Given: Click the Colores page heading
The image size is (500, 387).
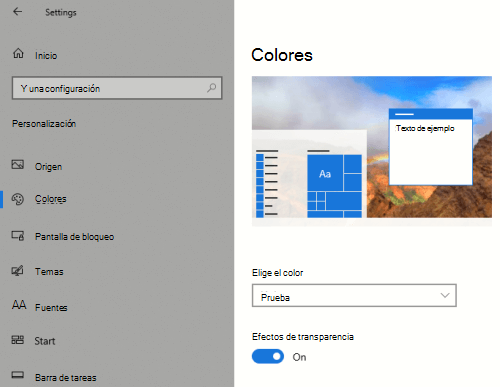Looking at the screenshot, I should click(282, 55).
